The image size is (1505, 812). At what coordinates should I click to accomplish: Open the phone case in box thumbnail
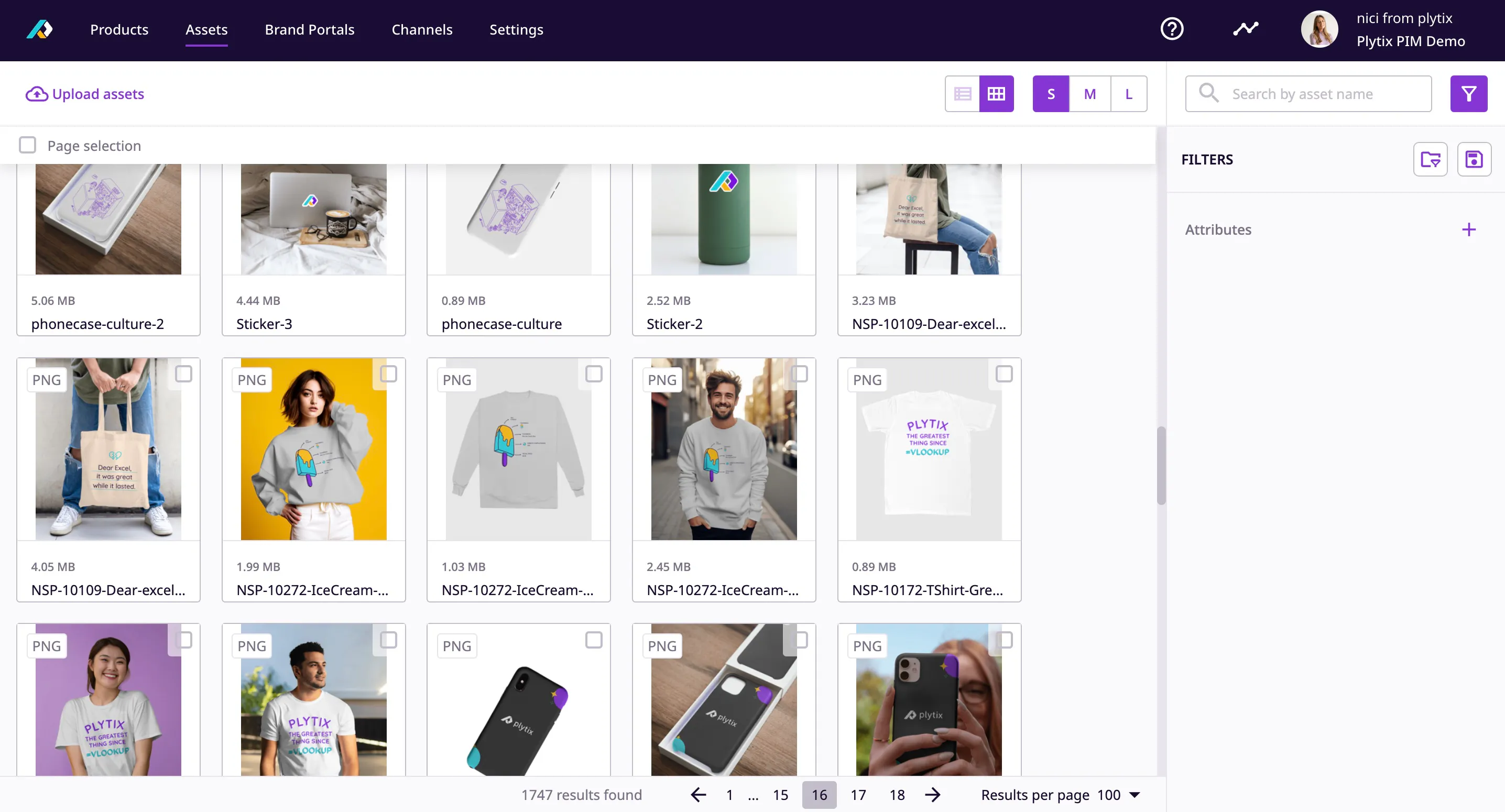coord(724,700)
